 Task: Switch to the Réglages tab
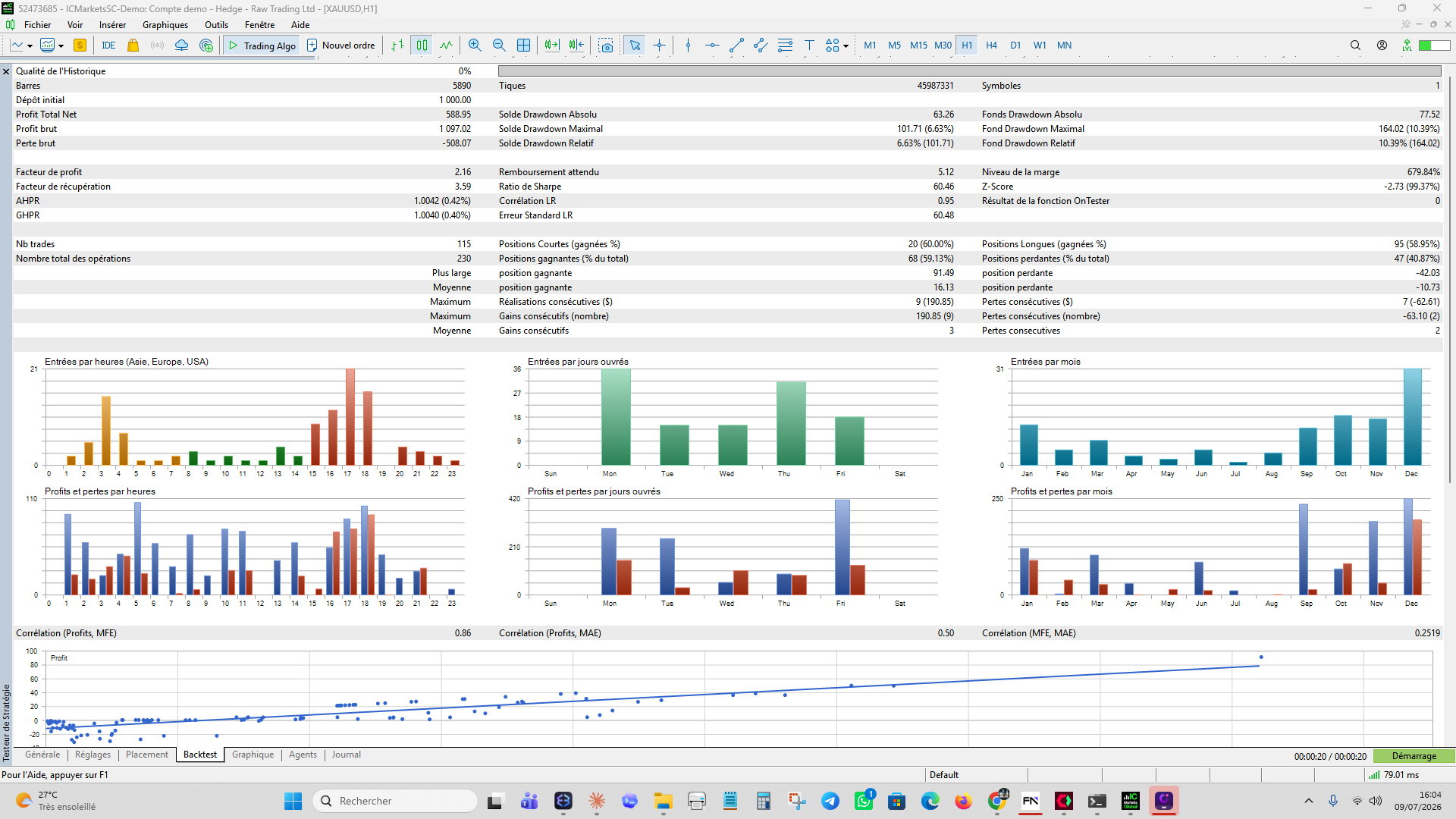tap(93, 755)
